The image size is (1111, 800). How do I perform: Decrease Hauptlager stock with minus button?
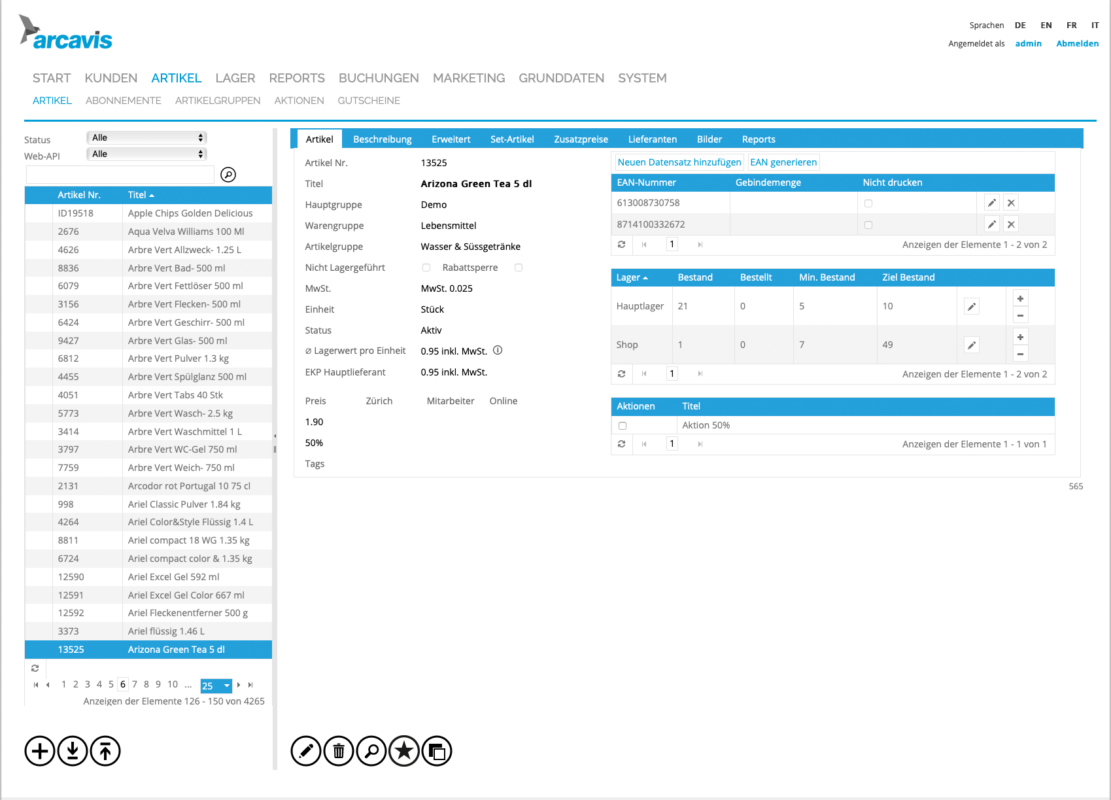click(x=1020, y=315)
